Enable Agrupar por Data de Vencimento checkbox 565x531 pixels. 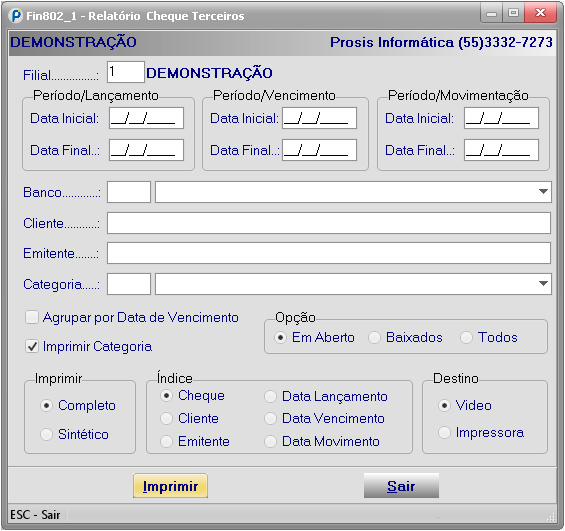32,317
